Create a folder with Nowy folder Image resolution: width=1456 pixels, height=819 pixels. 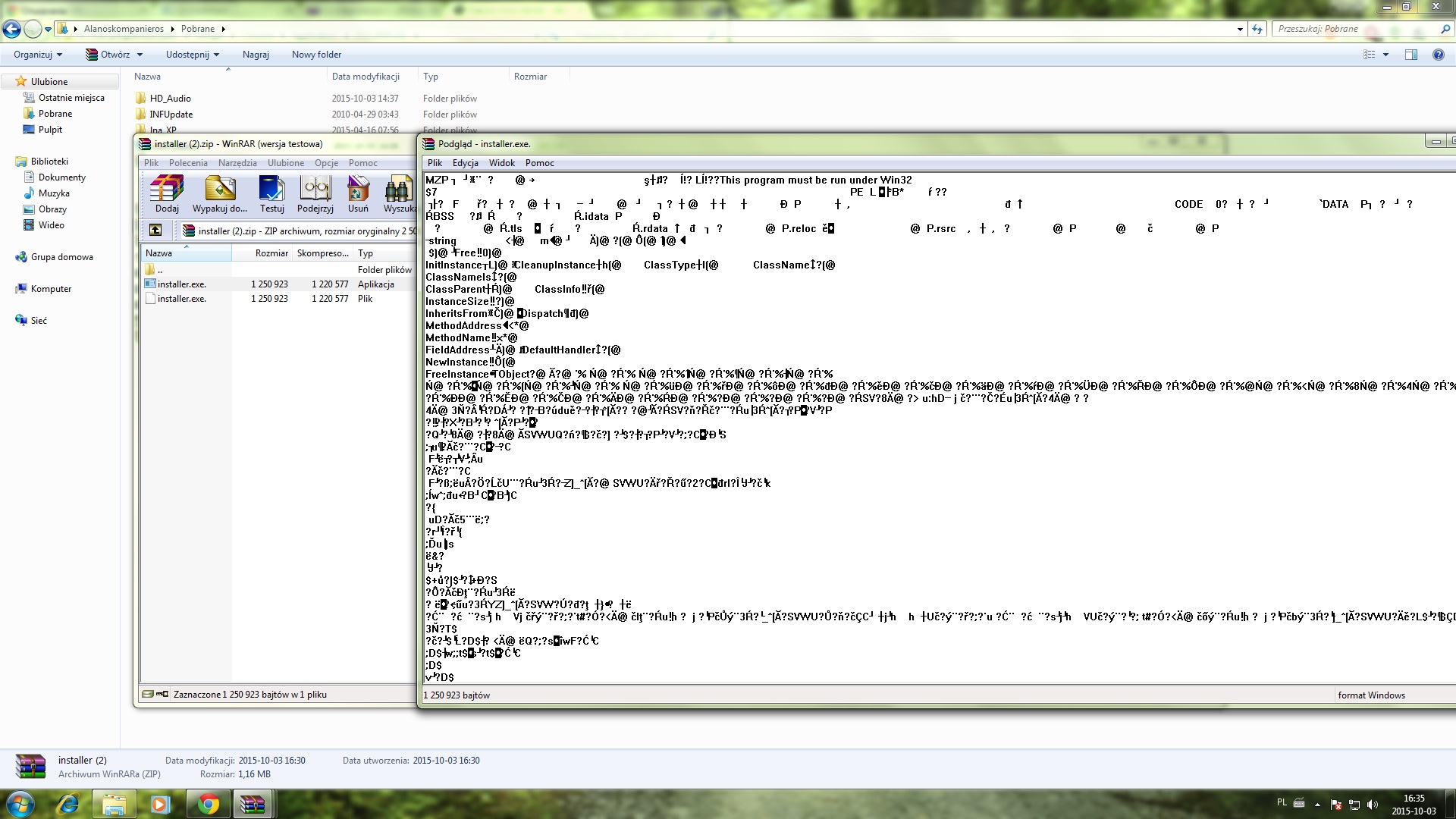(x=317, y=54)
